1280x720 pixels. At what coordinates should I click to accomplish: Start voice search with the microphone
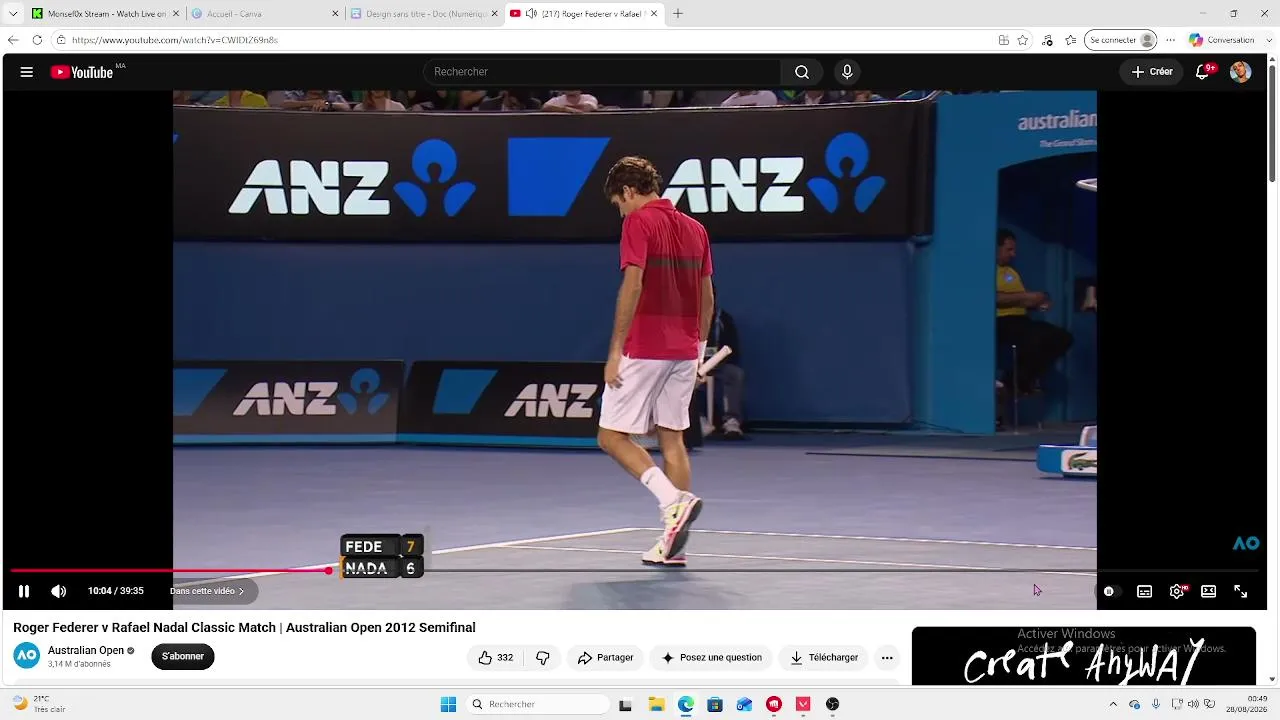point(847,72)
